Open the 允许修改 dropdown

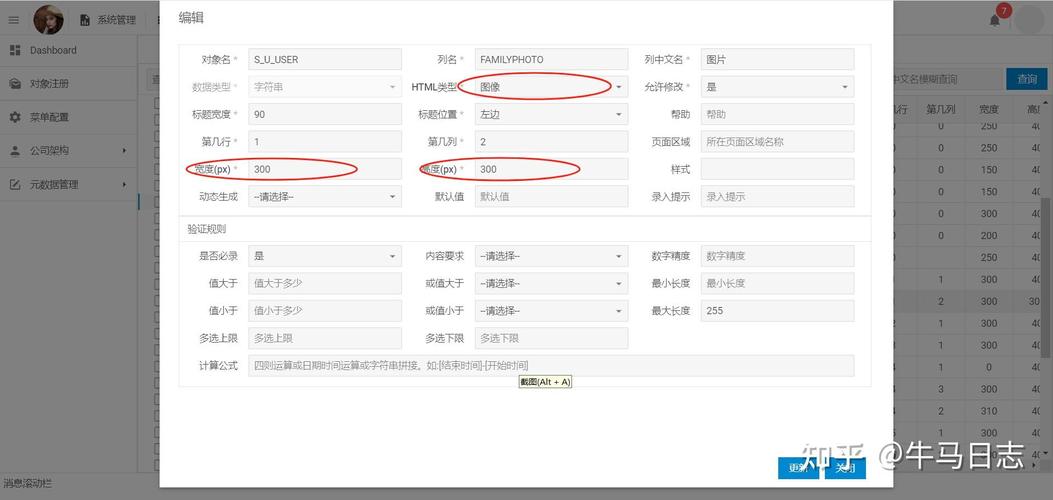(x=778, y=87)
